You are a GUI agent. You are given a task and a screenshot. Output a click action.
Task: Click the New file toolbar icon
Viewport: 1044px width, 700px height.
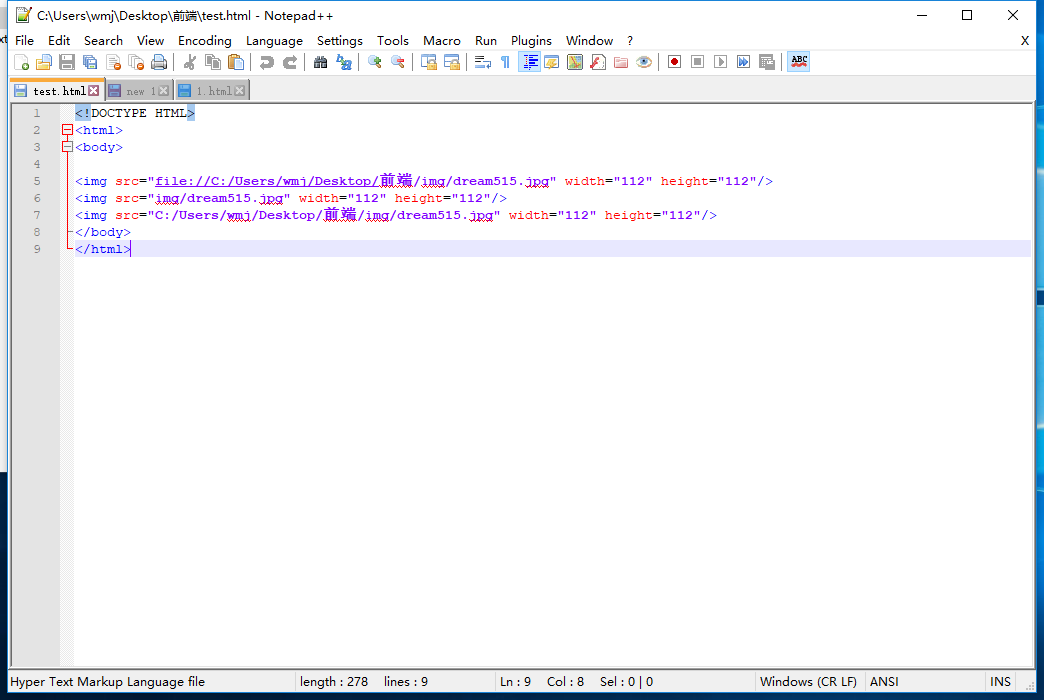pos(21,62)
